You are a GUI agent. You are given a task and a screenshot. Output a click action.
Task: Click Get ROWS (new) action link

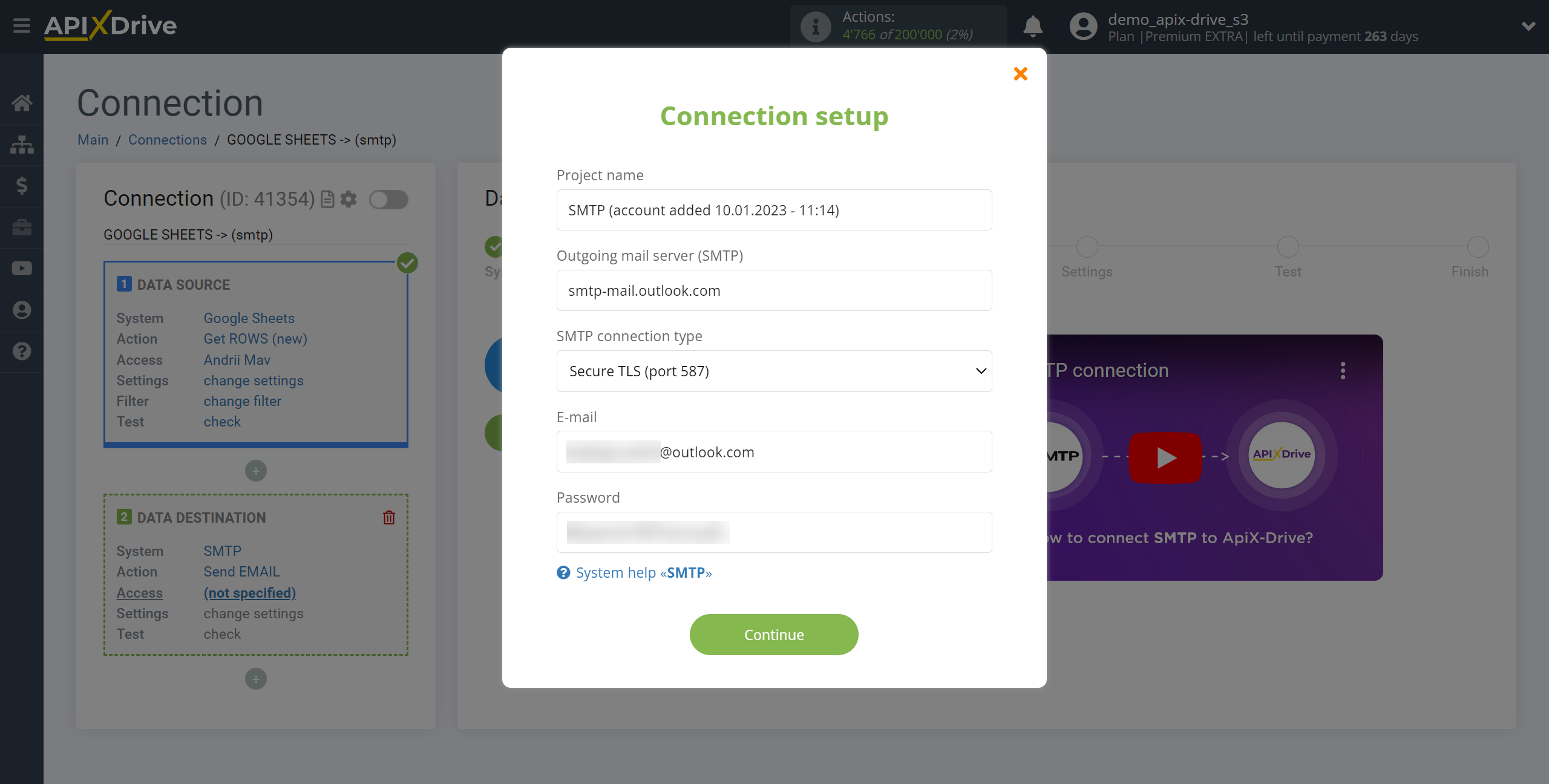coord(255,339)
